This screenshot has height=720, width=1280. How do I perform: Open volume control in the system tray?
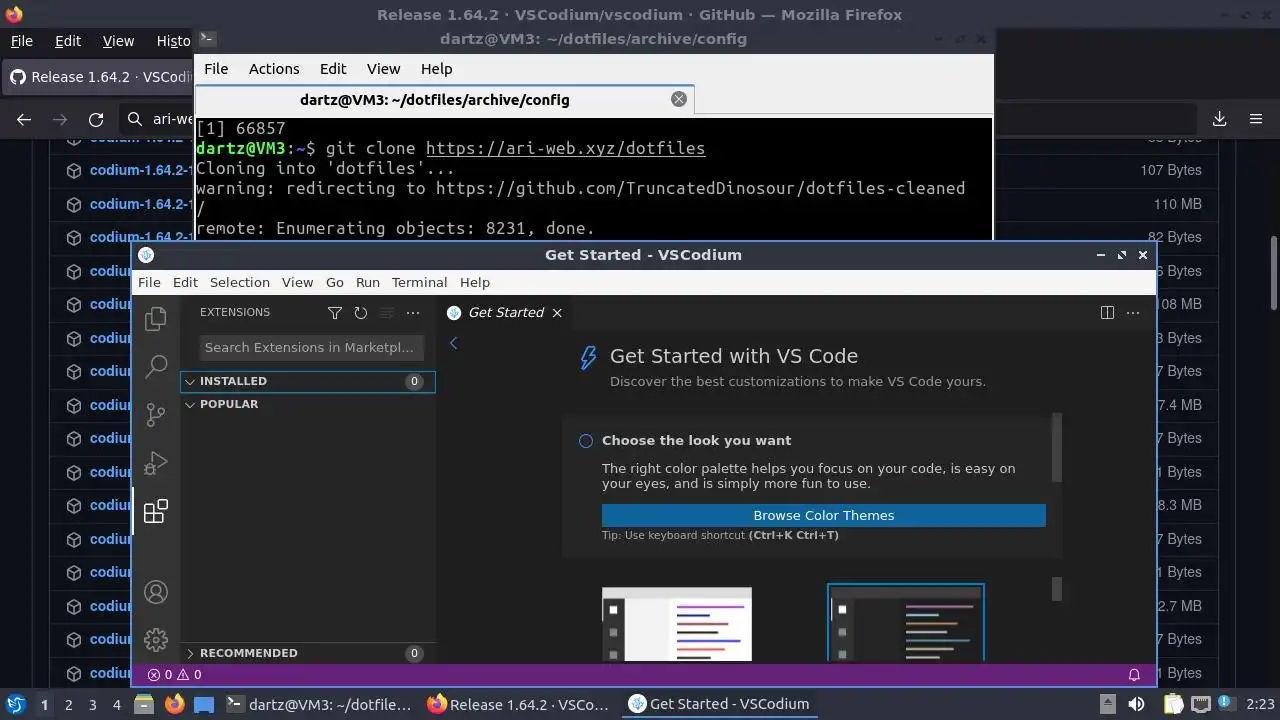[x=1136, y=704]
